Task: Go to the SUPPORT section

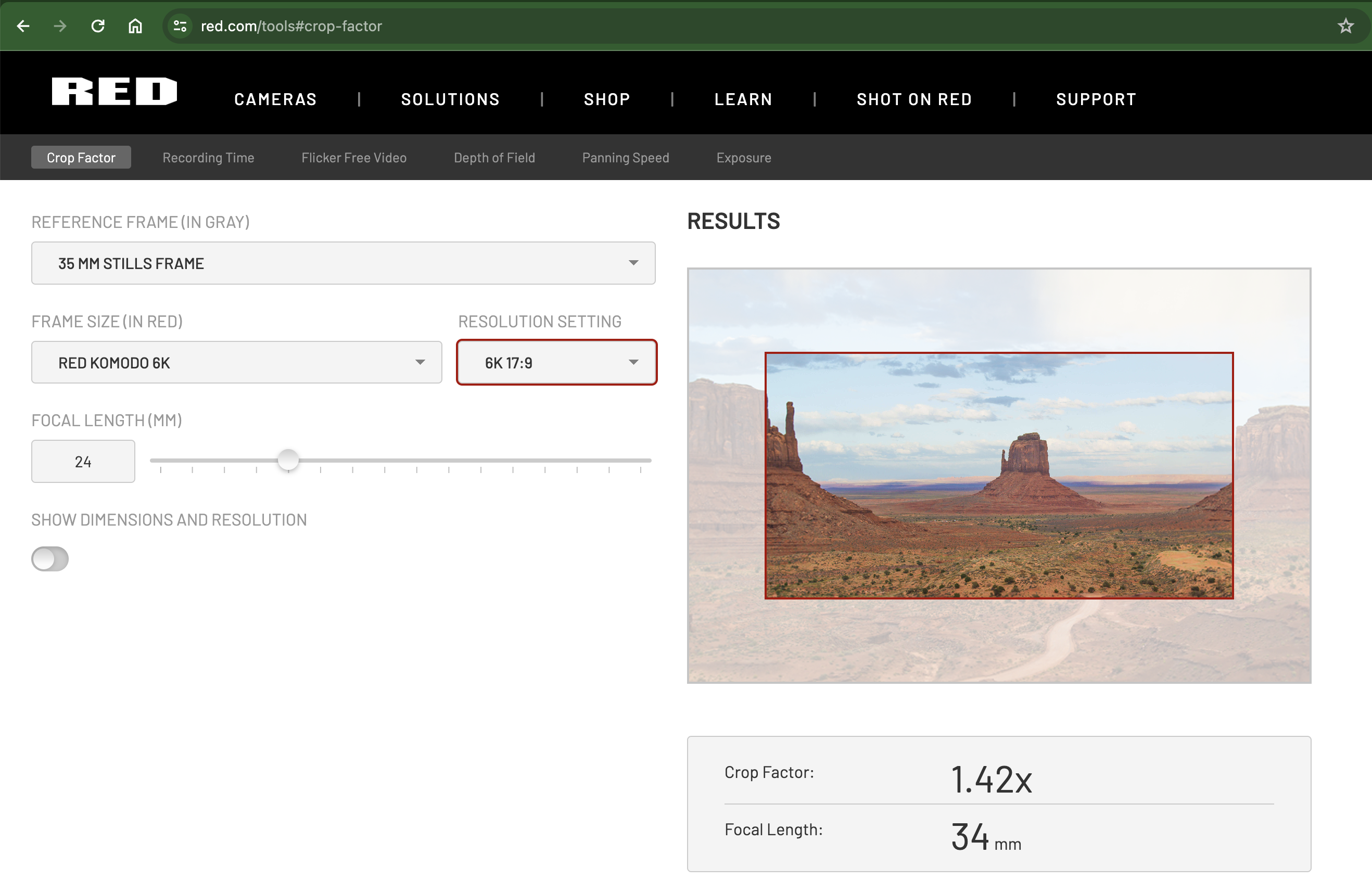Action: click(1096, 99)
